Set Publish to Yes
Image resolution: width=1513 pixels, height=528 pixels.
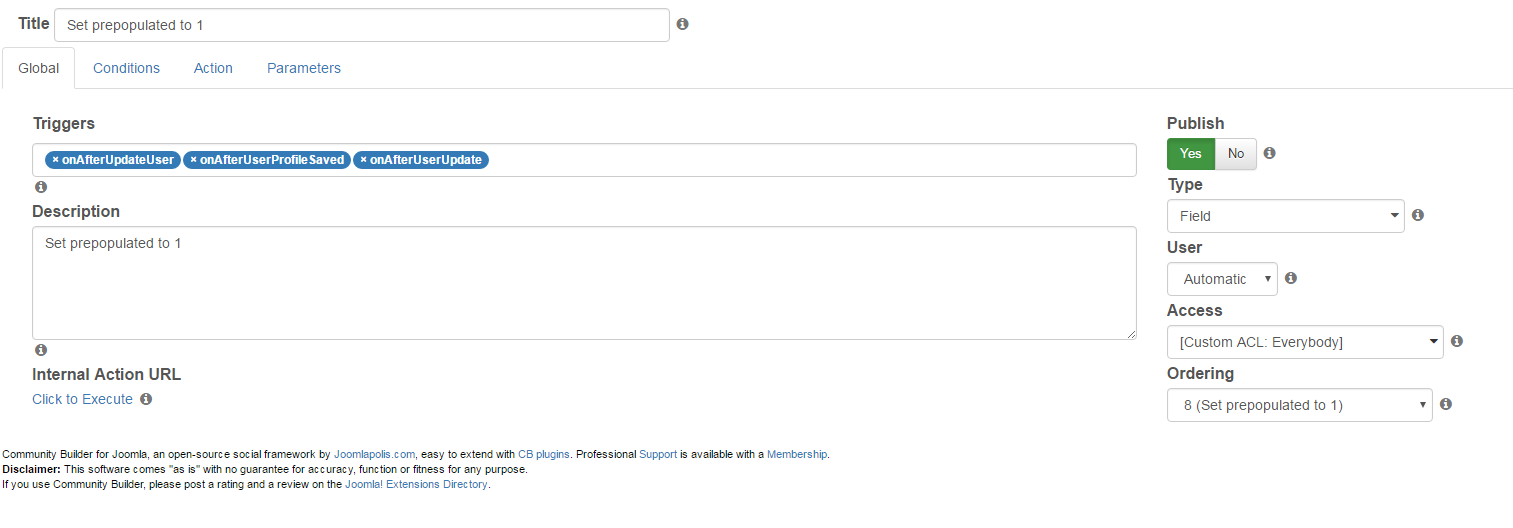pyautogui.click(x=1191, y=153)
